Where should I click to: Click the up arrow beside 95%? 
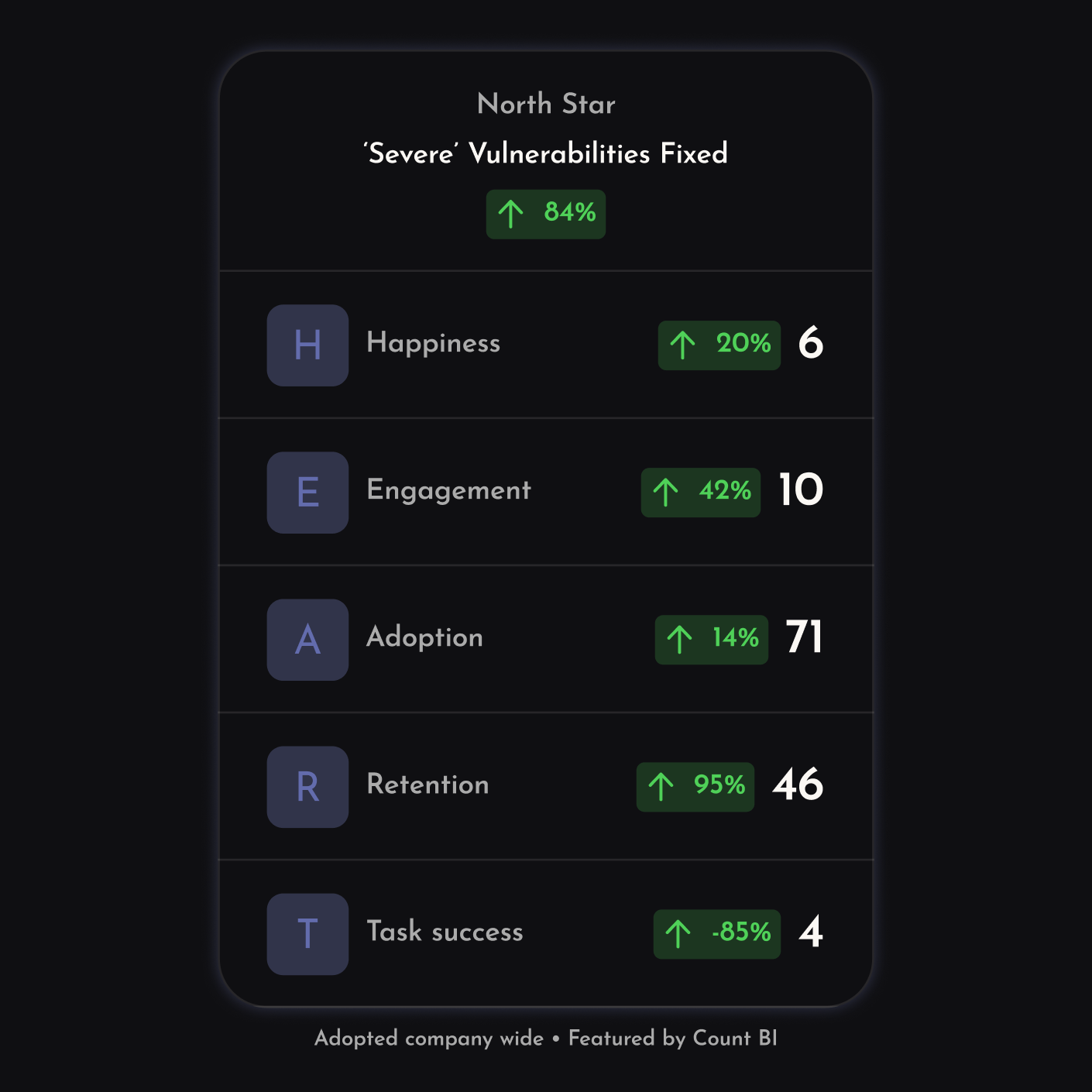(x=661, y=786)
